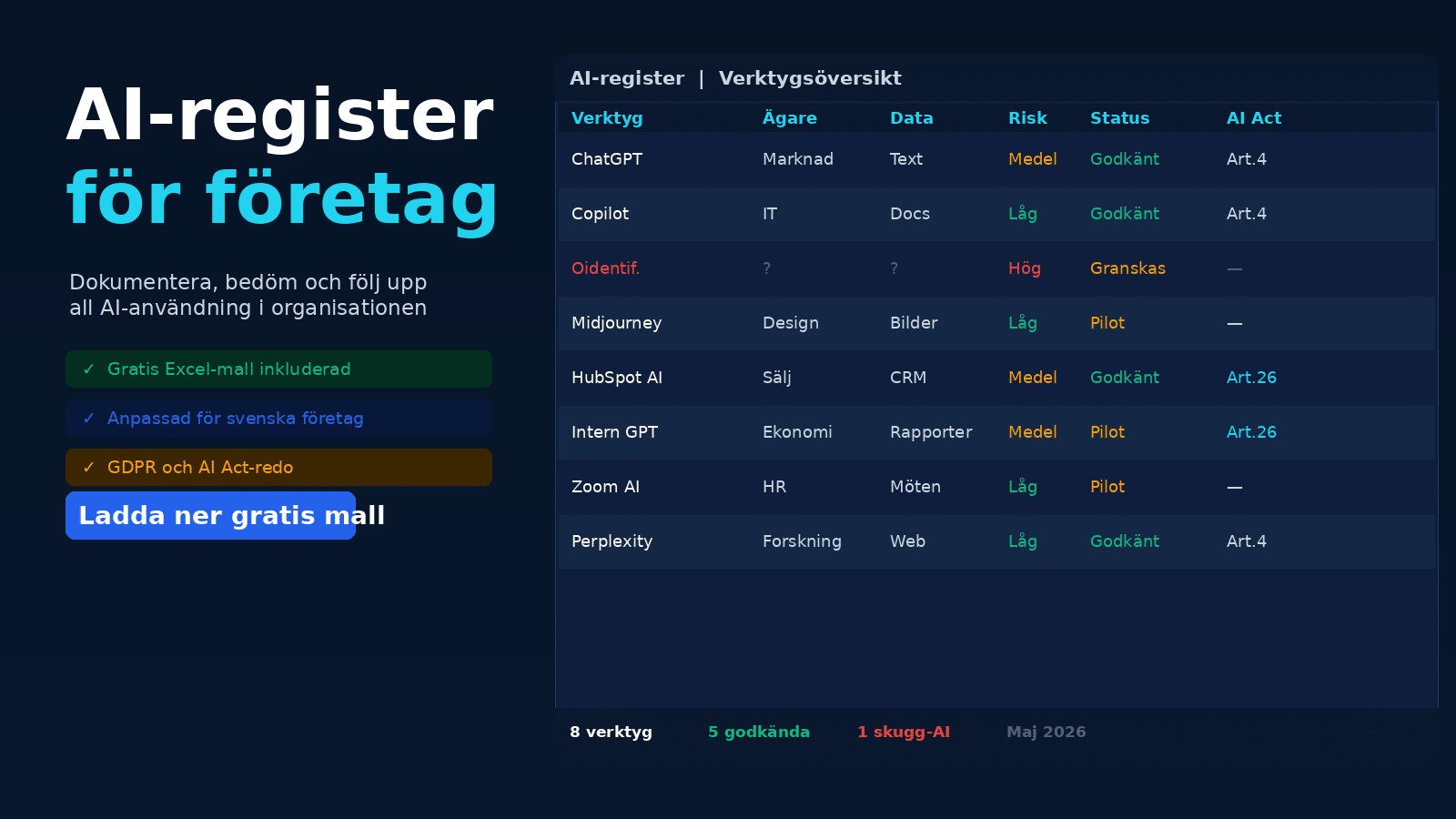Screen dimensions: 1456x819
Task: Click the Låg risk for Copilot
Action: [1023, 214]
